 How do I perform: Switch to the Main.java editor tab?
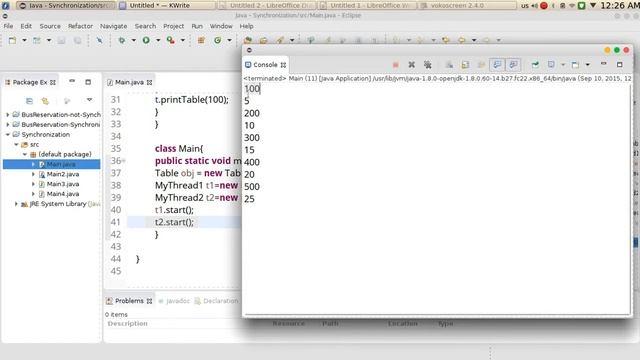tap(129, 82)
